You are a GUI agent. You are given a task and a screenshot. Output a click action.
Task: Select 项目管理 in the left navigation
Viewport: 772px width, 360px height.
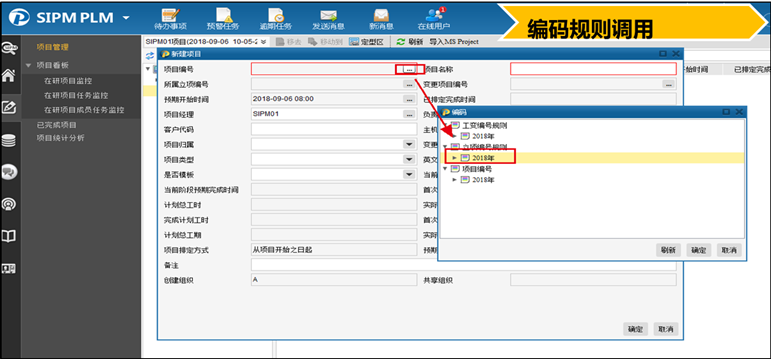[52, 47]
